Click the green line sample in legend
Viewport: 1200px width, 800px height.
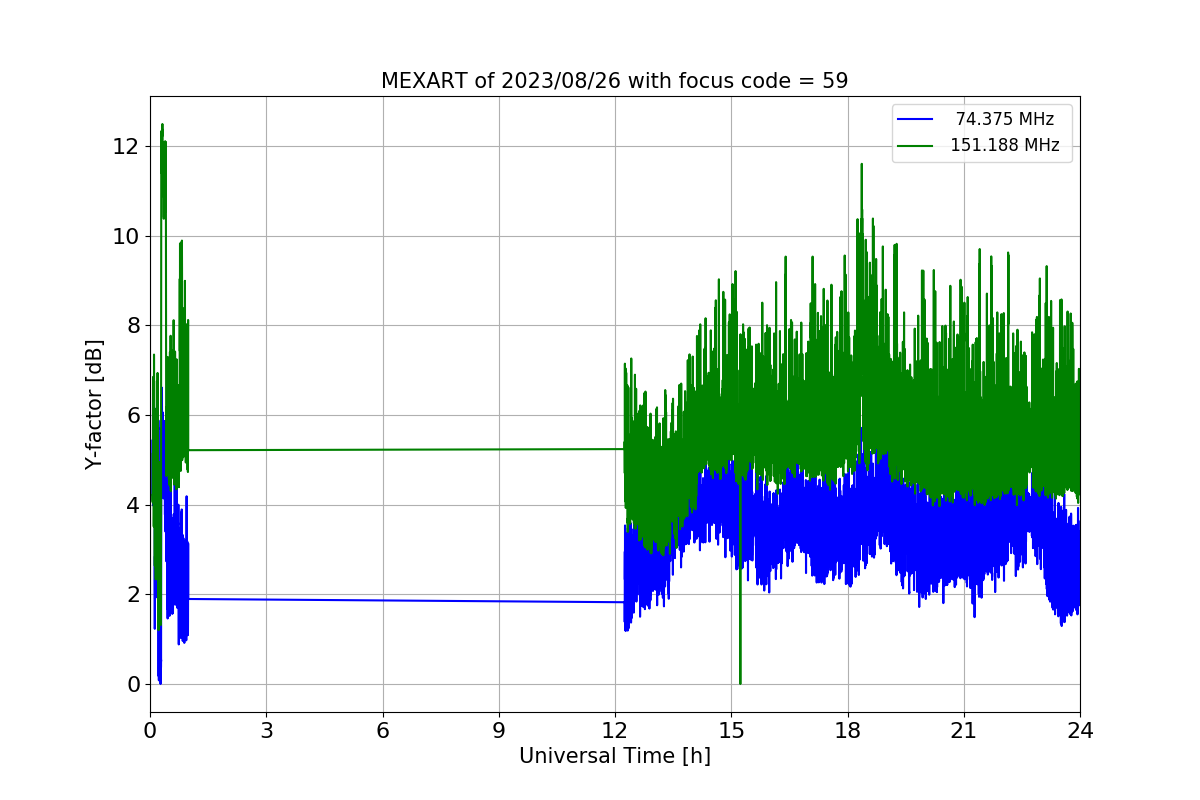915,146
